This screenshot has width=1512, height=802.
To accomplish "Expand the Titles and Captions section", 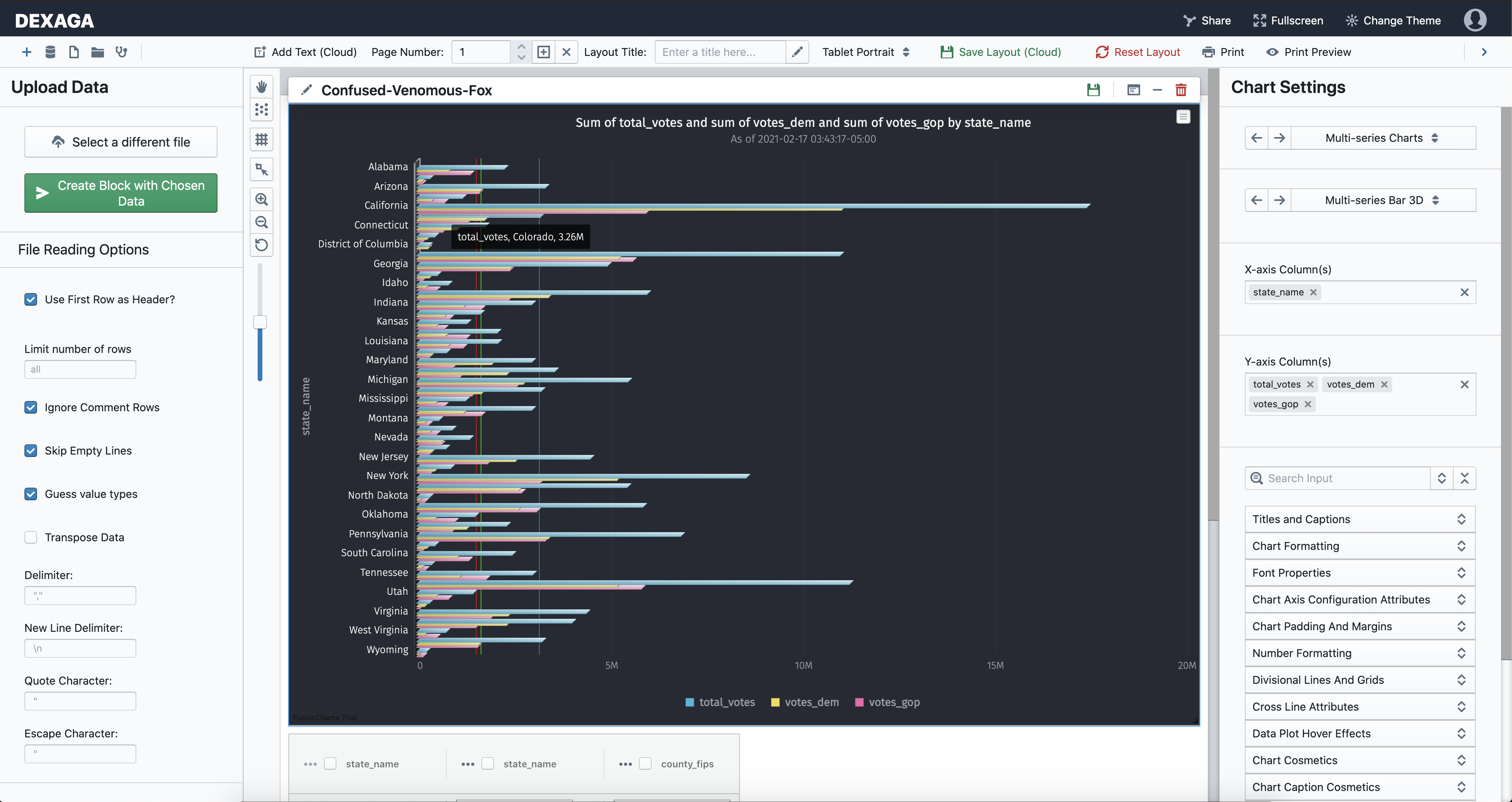I will 1359,519.
